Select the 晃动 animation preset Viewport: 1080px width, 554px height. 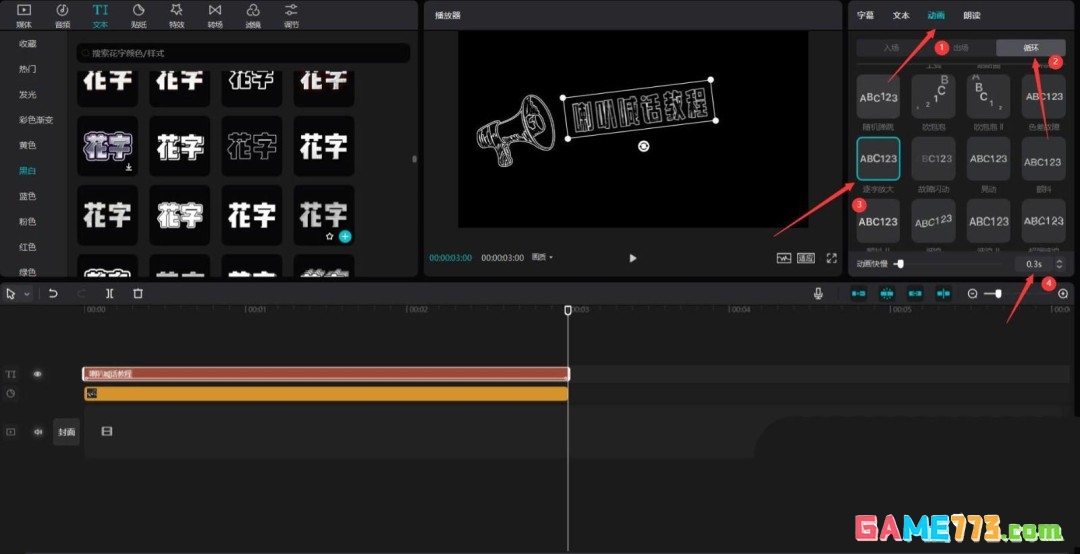[x=988, y=158]
